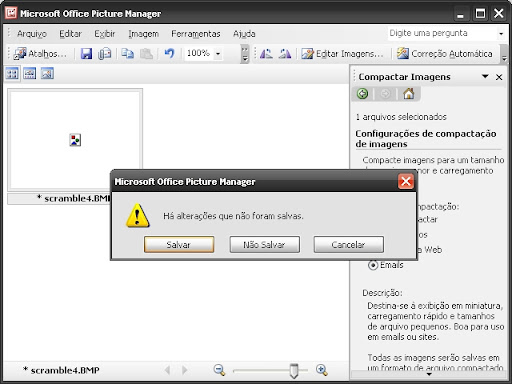Click the send-by-email envelope icon

pyautogui.click(x=105, y=54)
